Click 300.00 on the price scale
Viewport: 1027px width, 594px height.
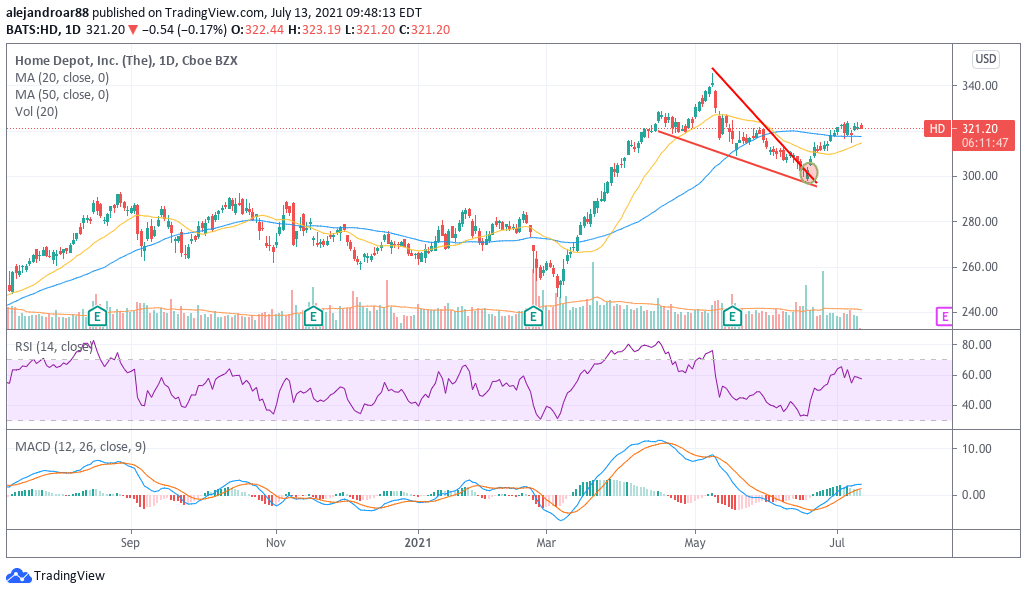(980, 176)
